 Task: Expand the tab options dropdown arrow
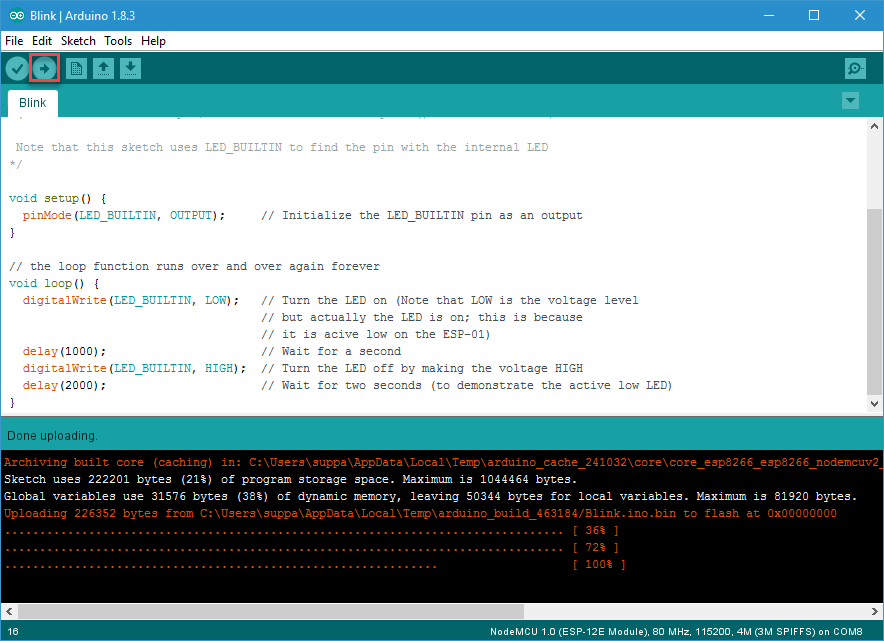pos(850,101)
